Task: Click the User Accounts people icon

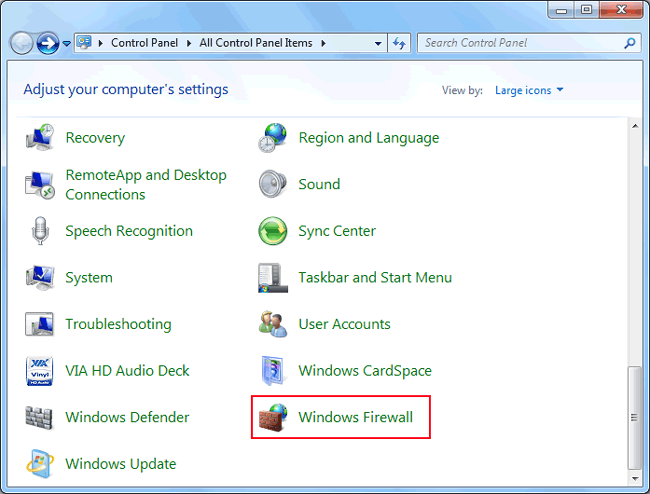Action: coord(273,324)
